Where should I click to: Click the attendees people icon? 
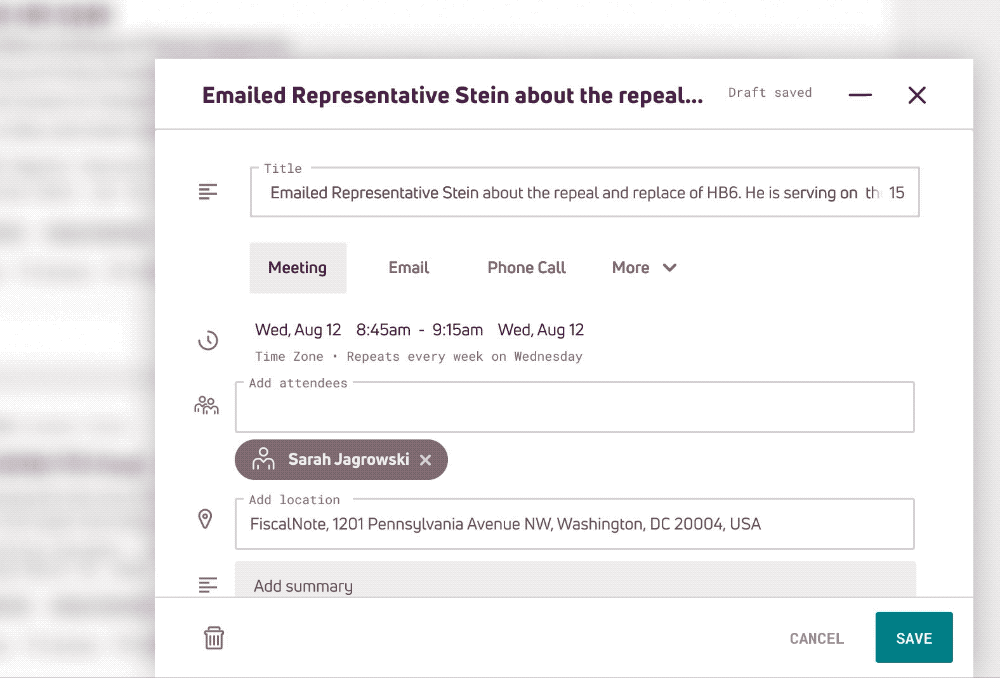click(207, 406)
